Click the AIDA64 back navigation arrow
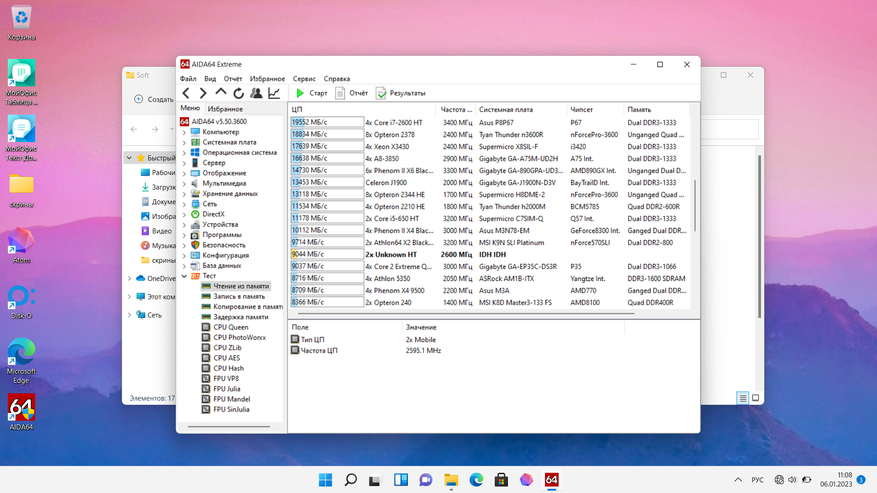 186,93
